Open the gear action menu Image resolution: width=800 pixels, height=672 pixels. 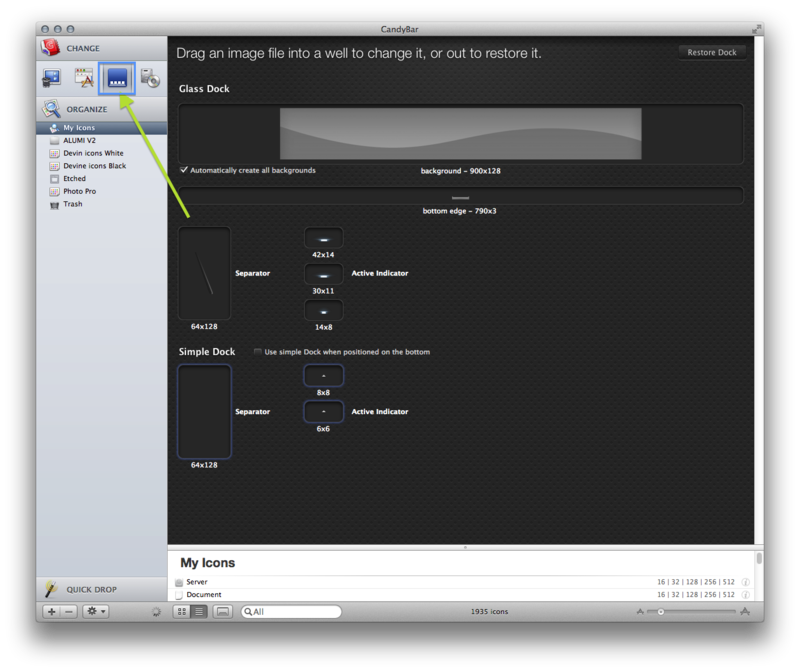point(95,611)
